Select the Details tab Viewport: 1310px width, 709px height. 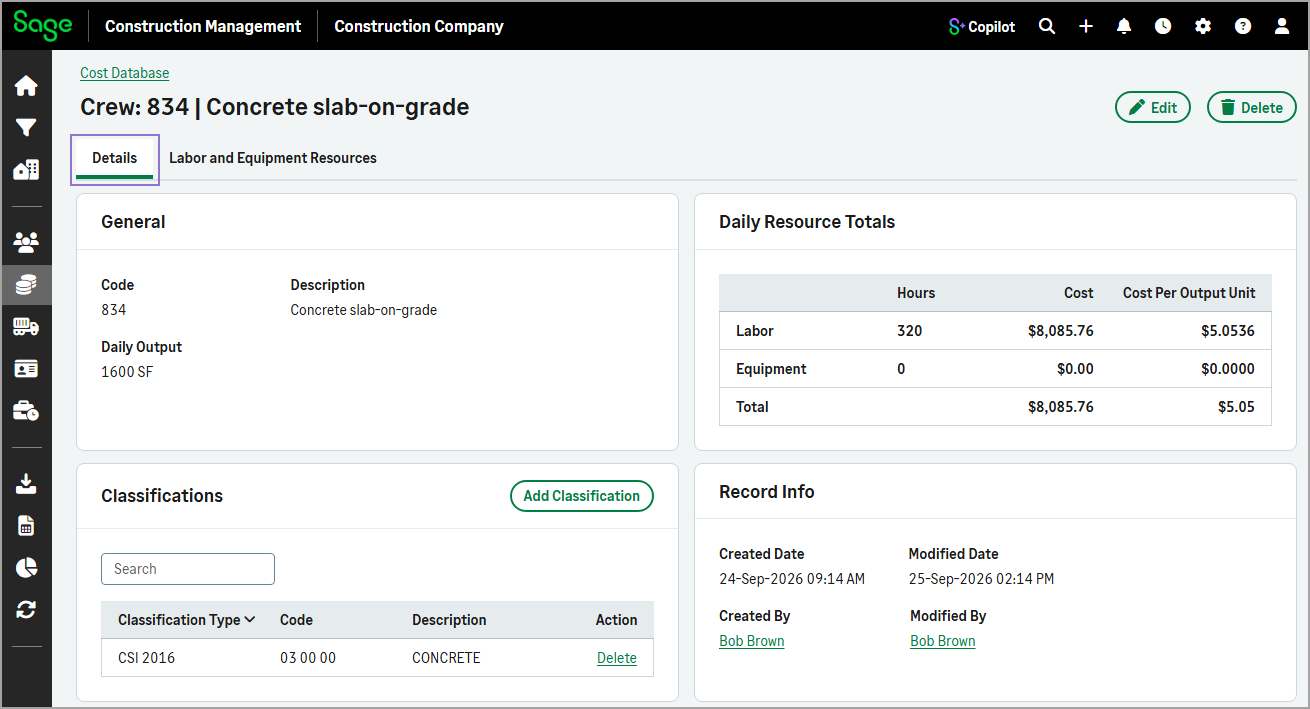115,158
